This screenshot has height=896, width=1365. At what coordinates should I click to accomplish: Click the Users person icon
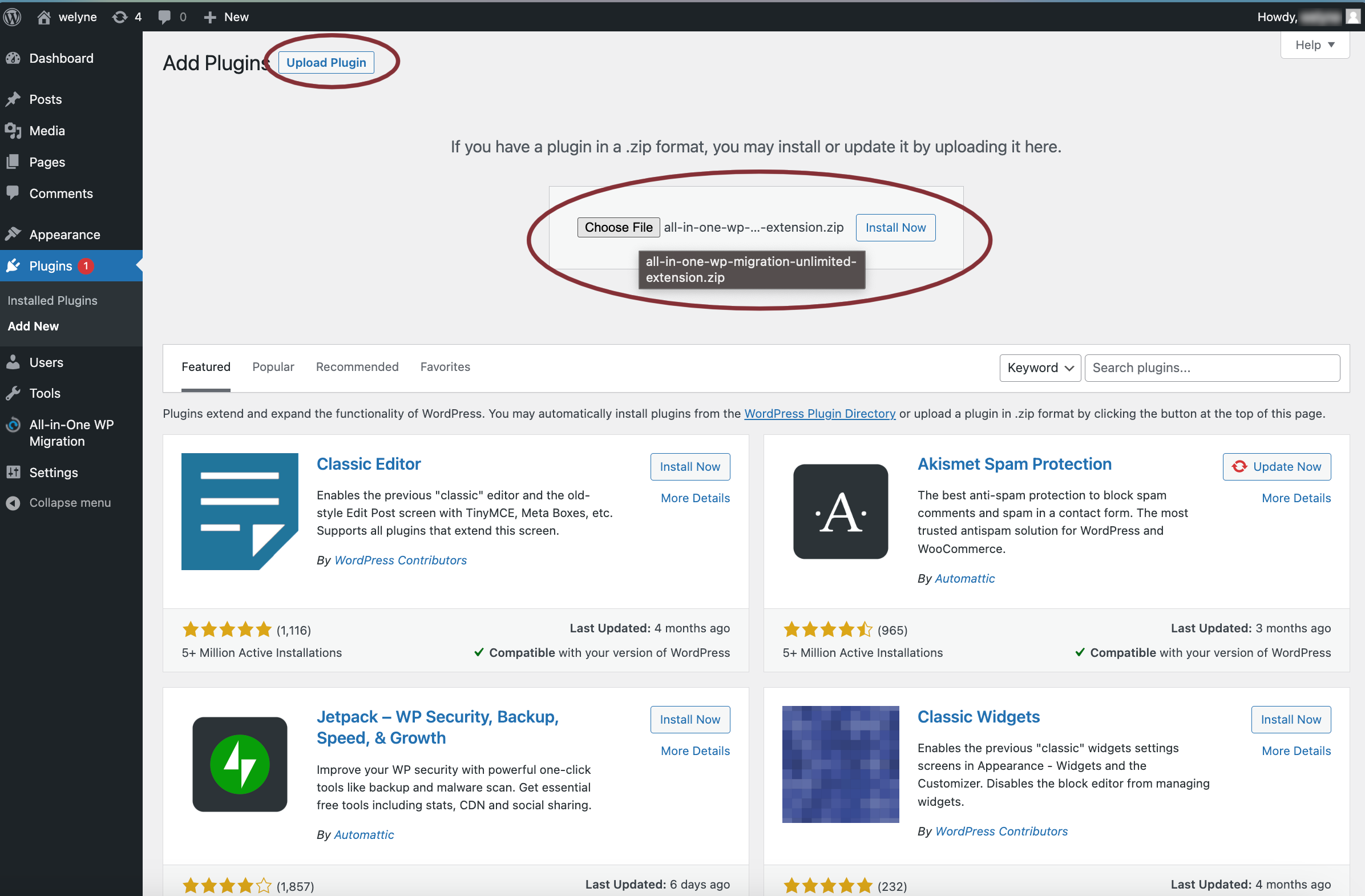coord(13,362)
